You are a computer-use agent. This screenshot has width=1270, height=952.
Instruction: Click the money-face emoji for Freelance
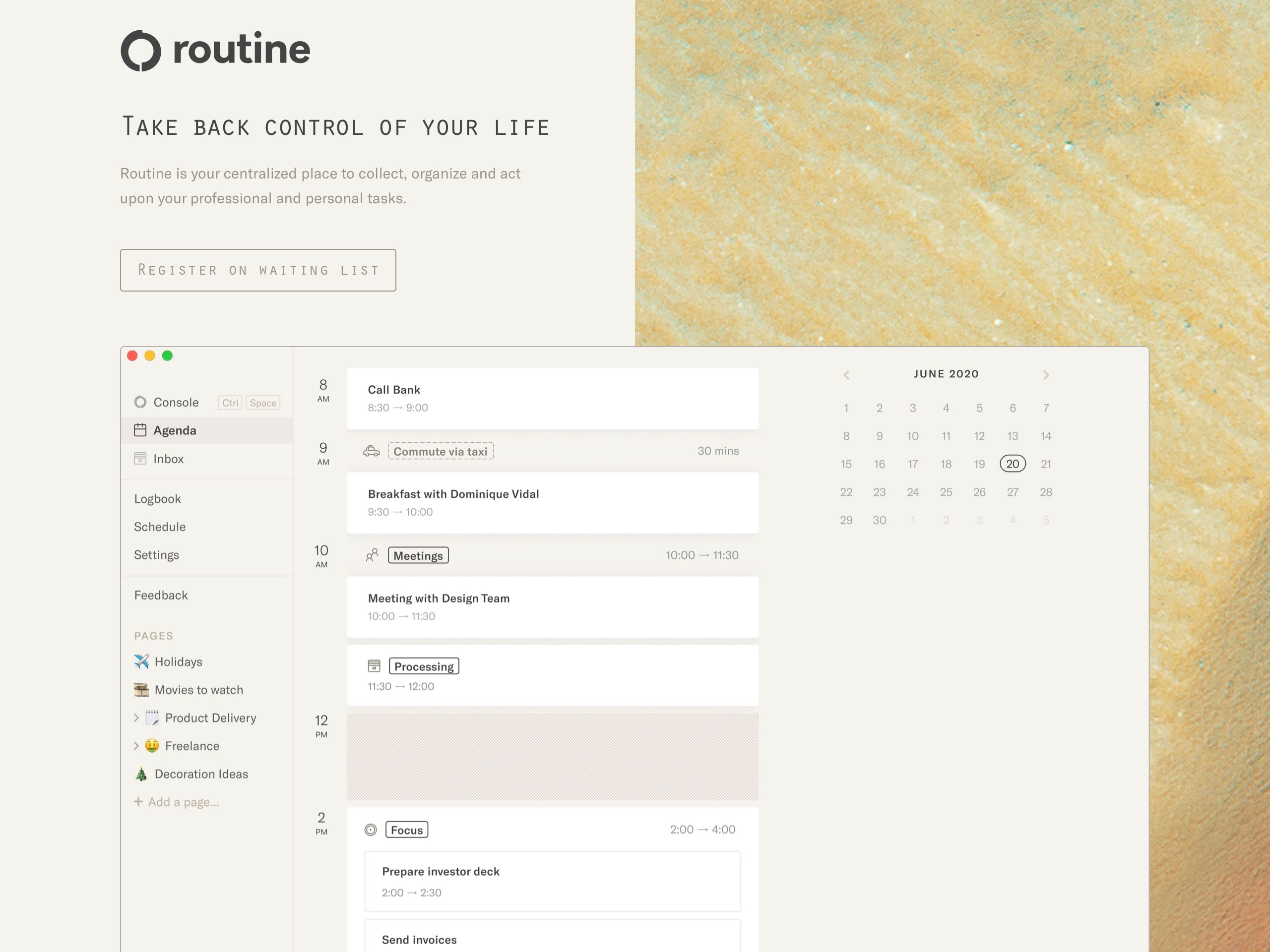[x=152, y=746]
